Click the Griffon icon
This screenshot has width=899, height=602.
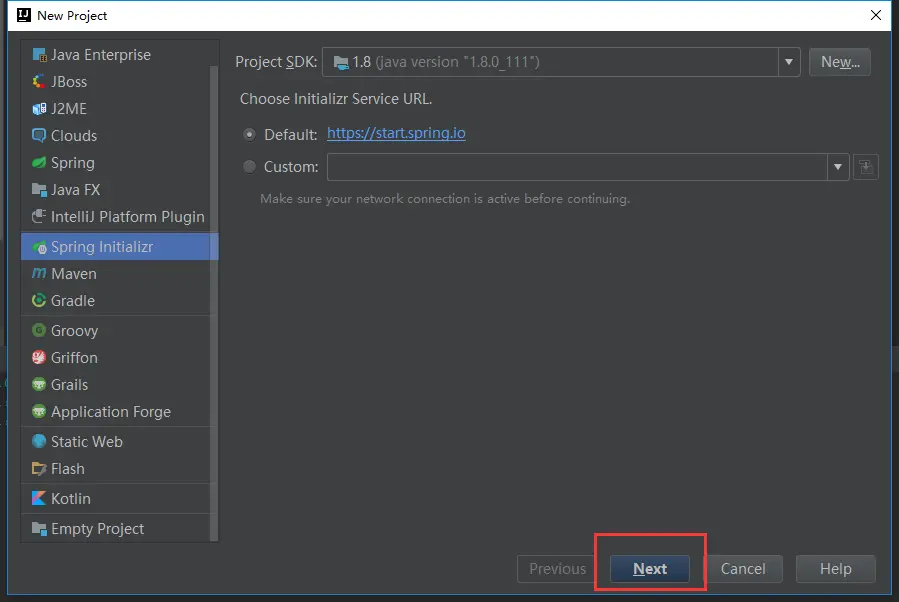point(39,358)
